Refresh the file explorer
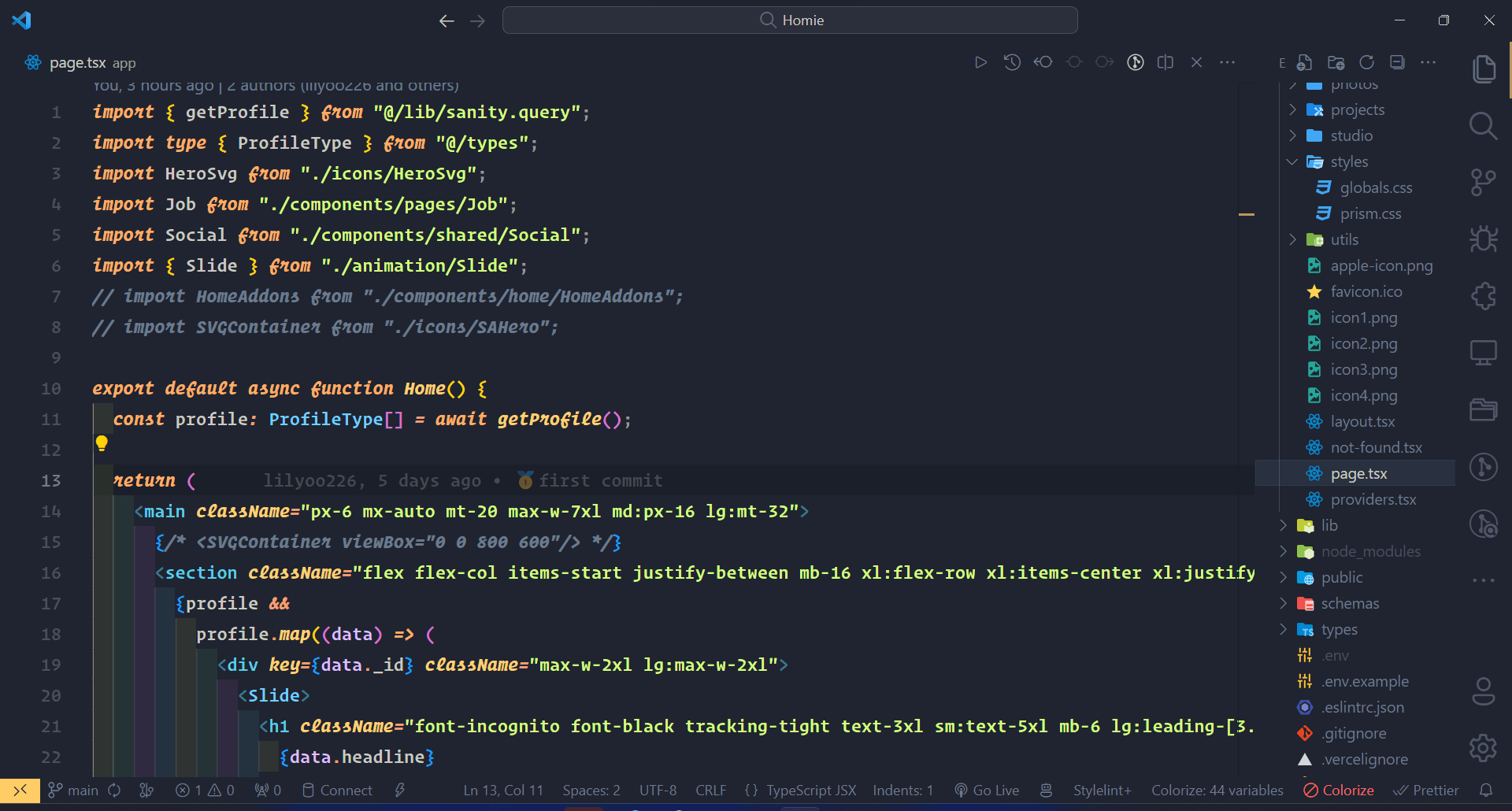The height and width of the screenshot is (811, 1512). click(1366, 62)
